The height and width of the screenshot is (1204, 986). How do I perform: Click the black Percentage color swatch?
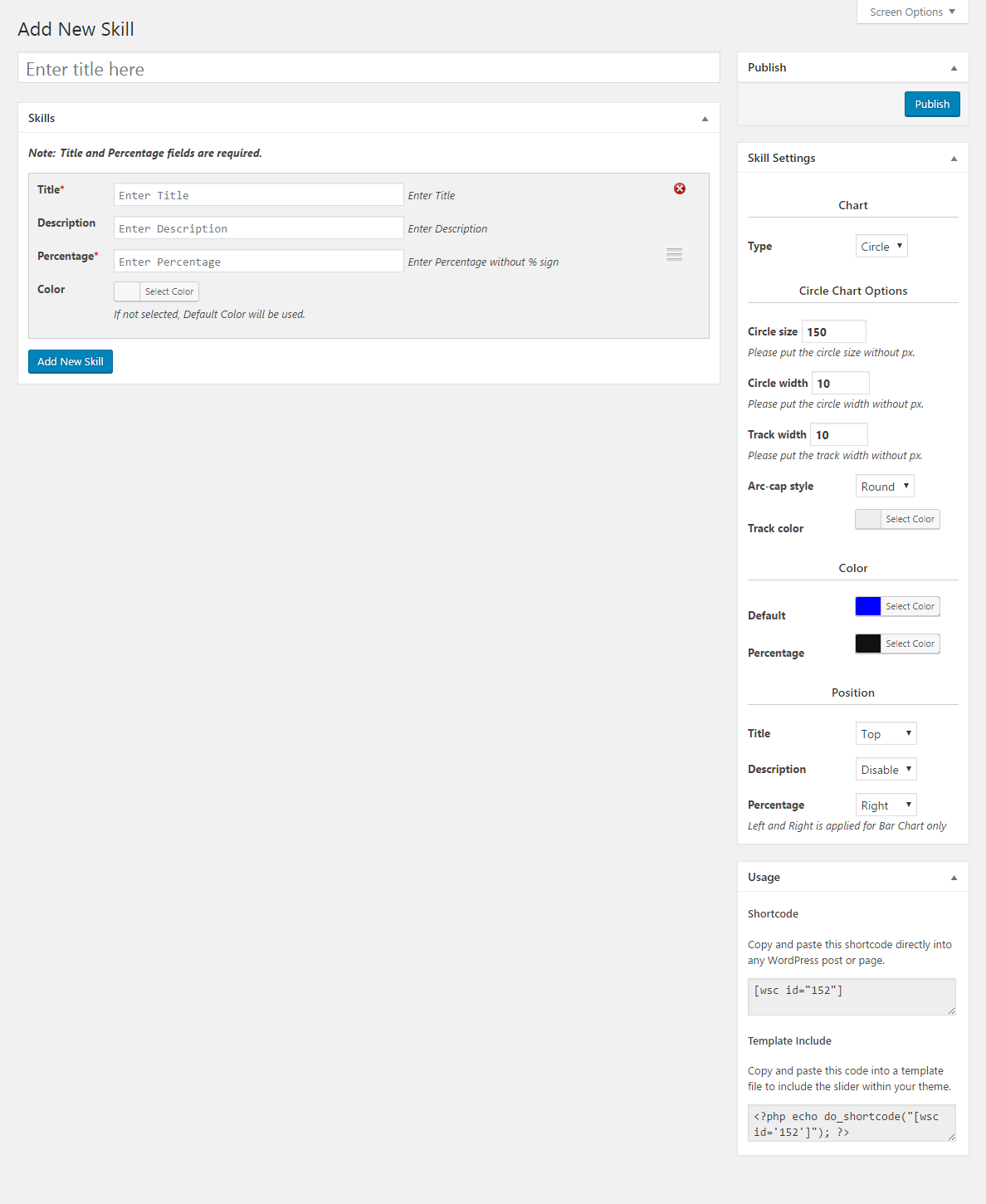click(868, 644)
